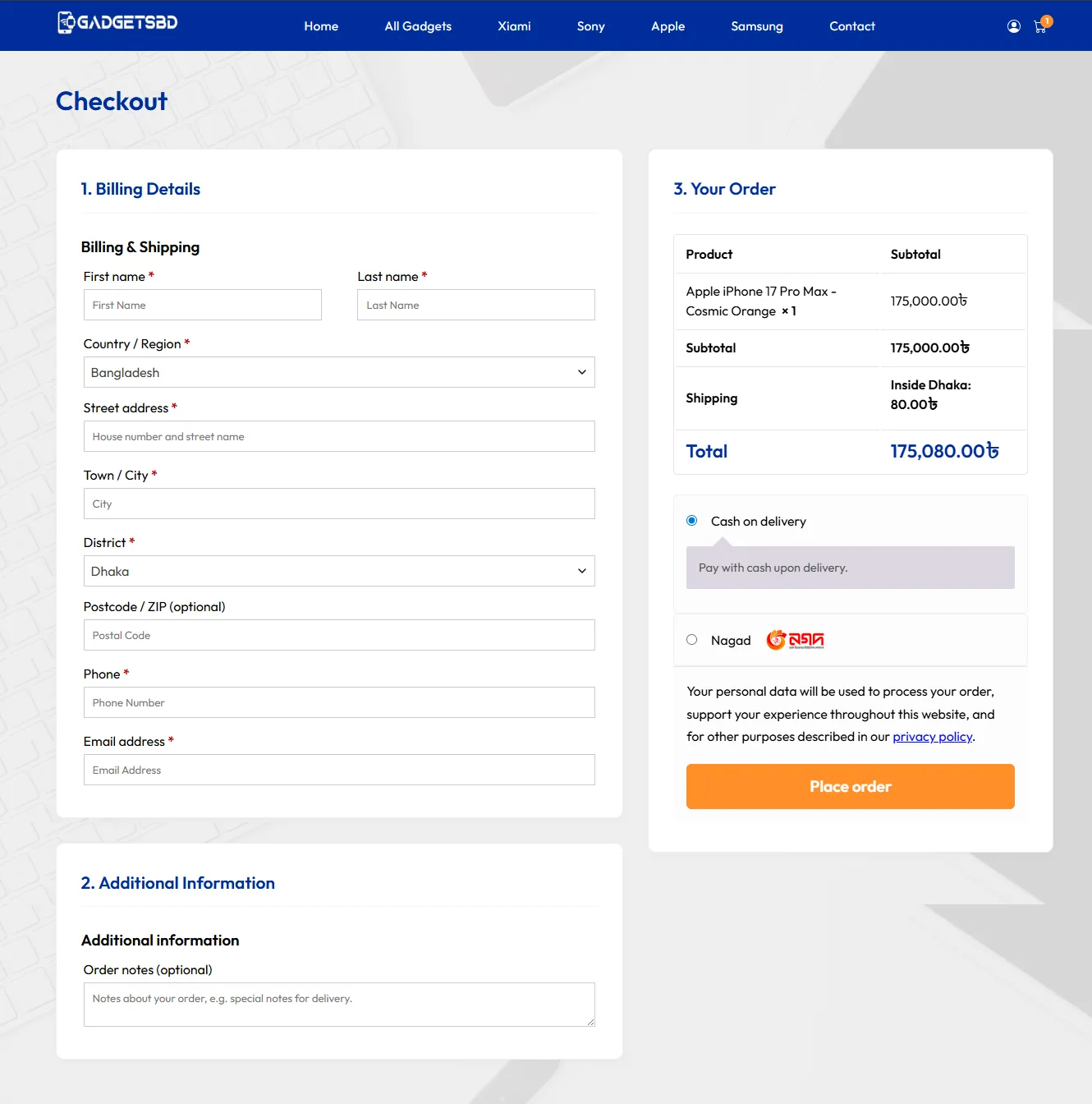Select Nagad payment radio button
The height and width of the screenshot is (1104, 1092).
pos(692,640)
